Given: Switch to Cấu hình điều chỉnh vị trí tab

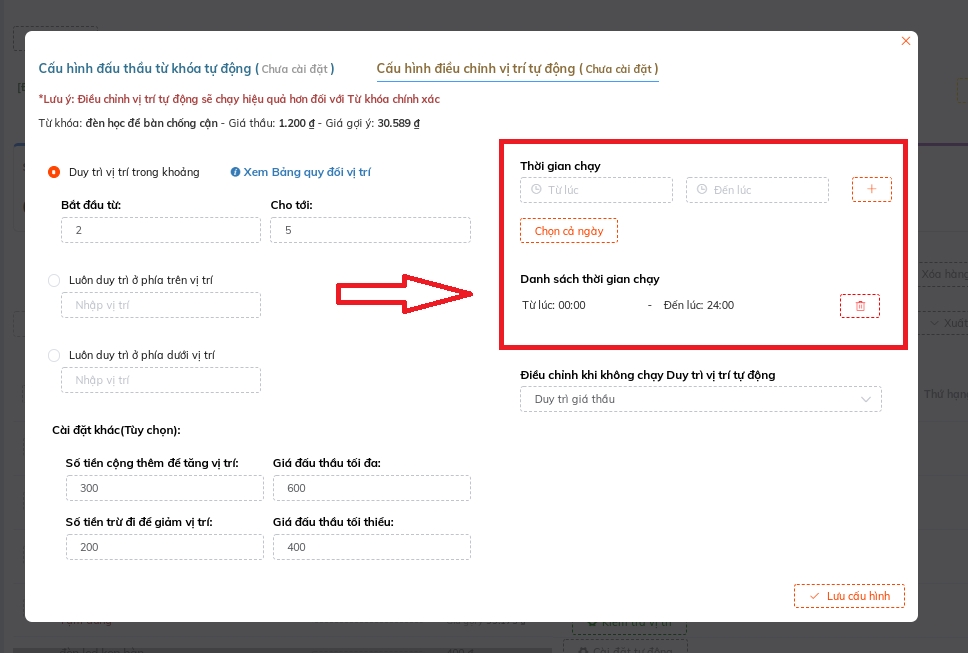Looking at the screenshot, I should click(x=516, y=68).
